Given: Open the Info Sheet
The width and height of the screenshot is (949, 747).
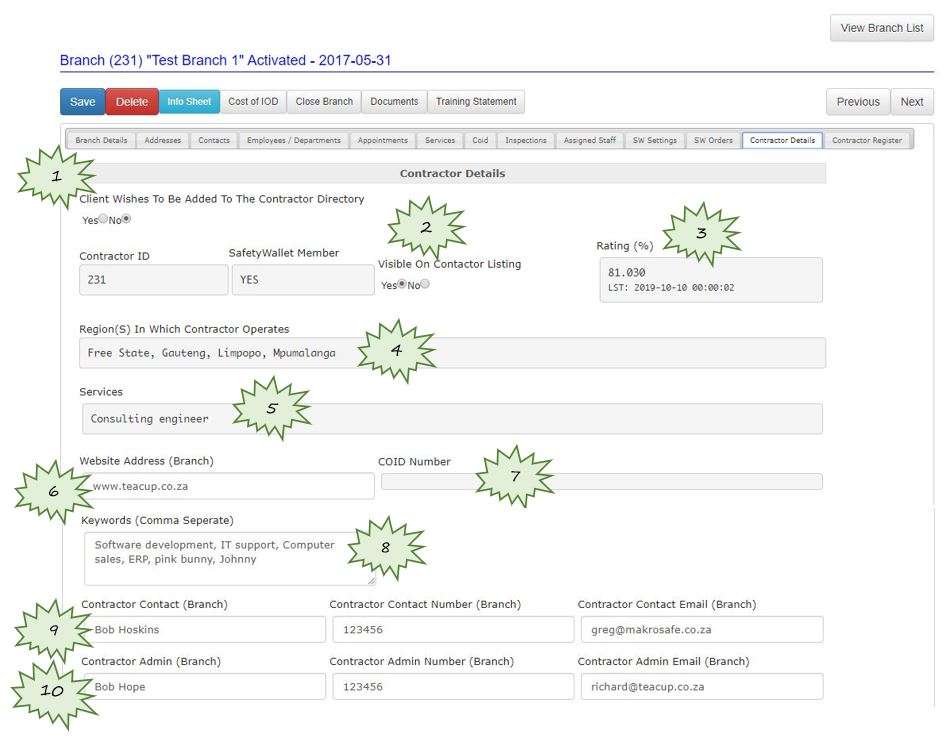Looking at the screenshot, I should coord(189,101).
